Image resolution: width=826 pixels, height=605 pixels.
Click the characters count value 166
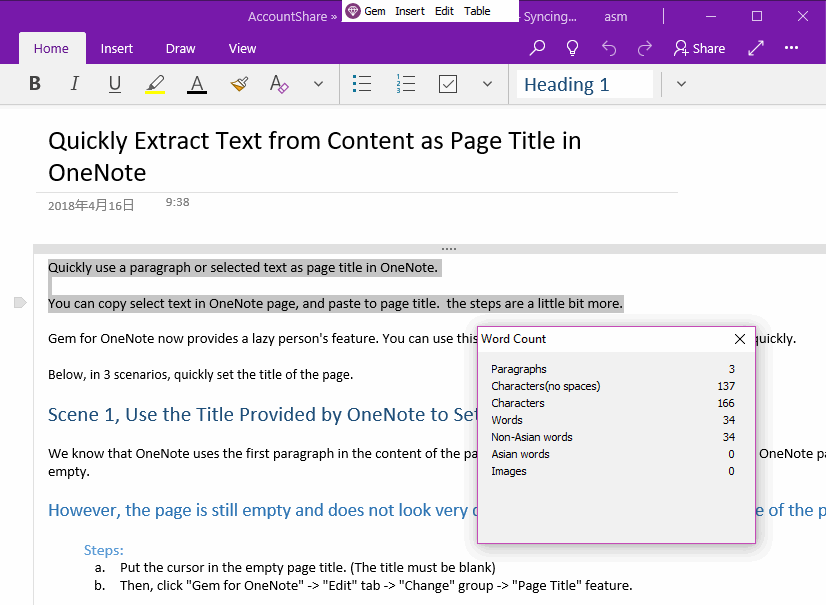[x=725, y=403]
